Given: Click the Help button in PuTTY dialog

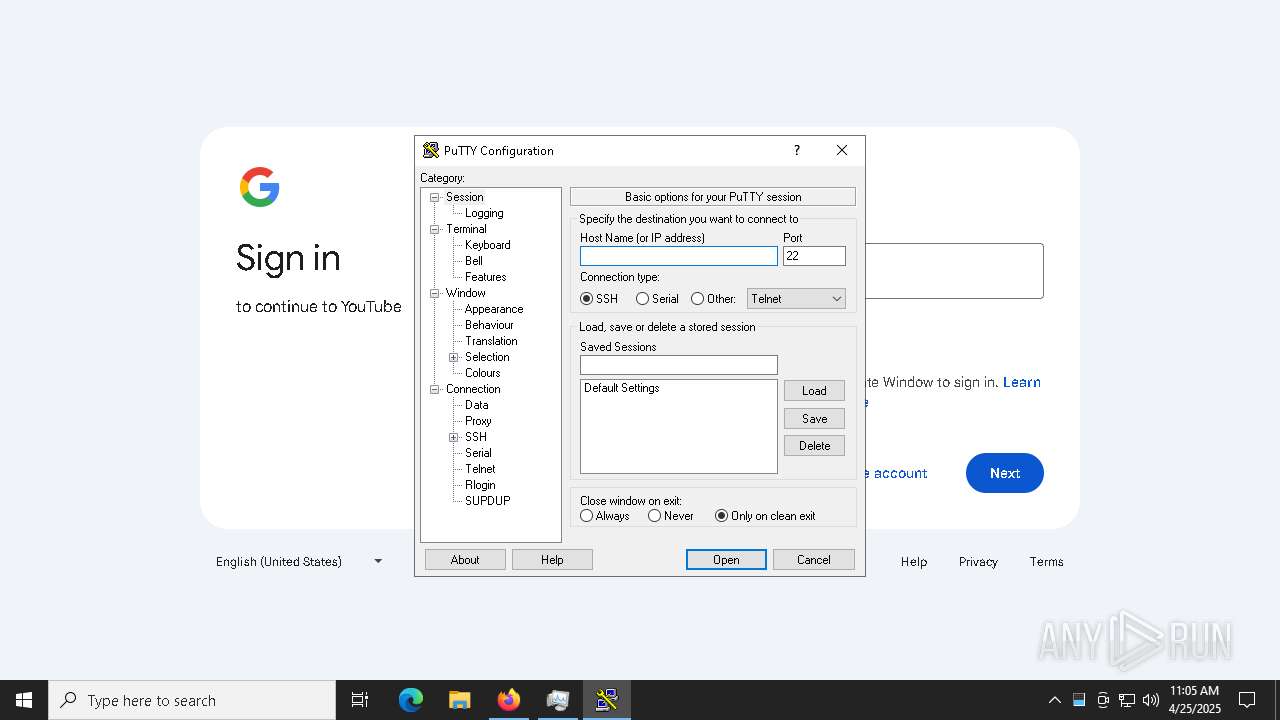Looking at the screenshot, I should pos(552,560).
